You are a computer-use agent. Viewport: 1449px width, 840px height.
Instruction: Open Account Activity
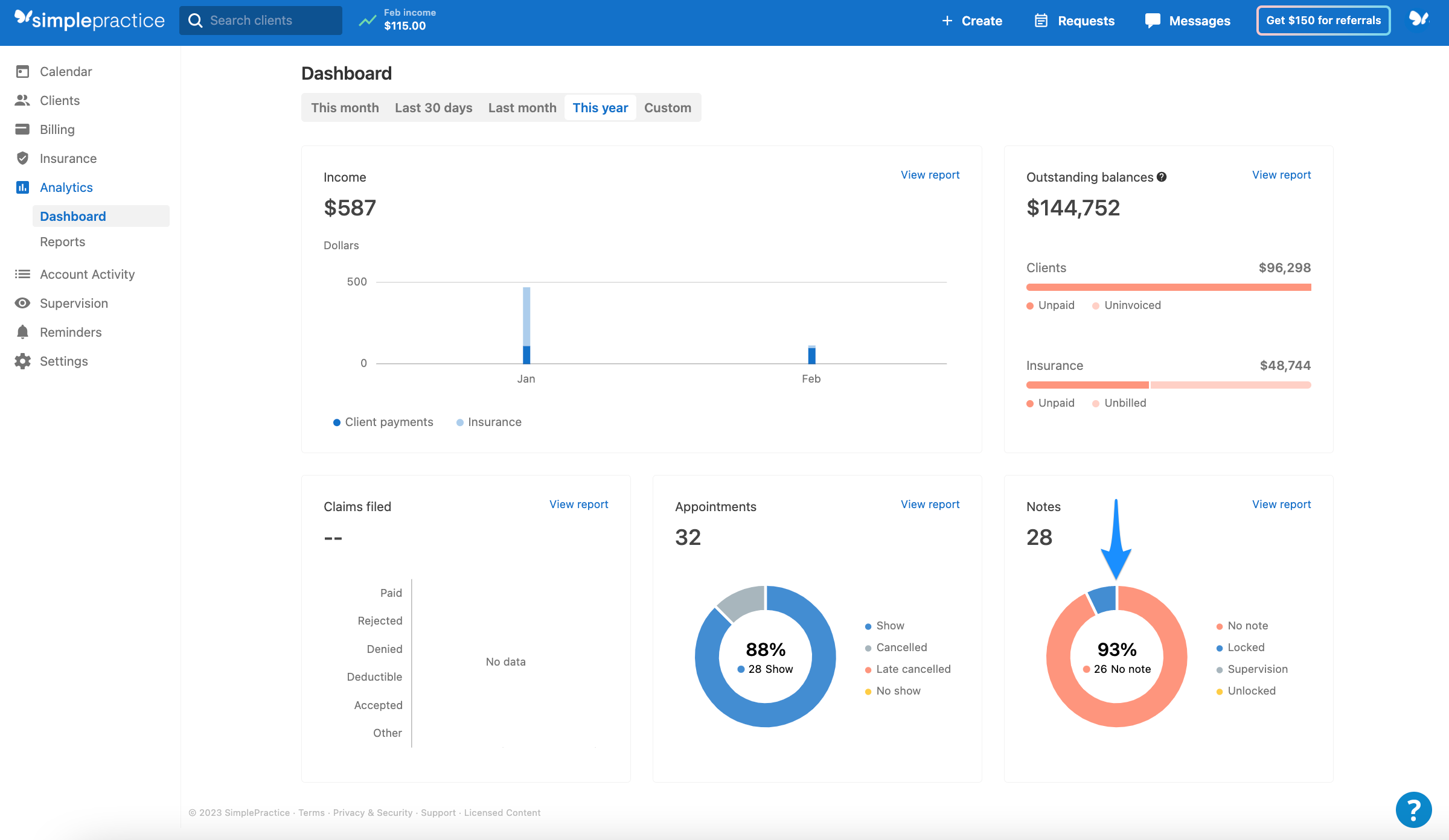[87, 274]
